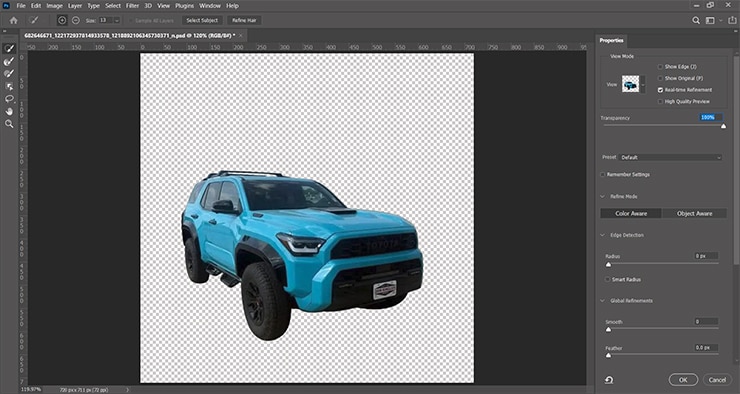The width and height of the screenshot is (740, 394).
Task: Collapse the Edge Detection section
Action: tap(603, 235)
